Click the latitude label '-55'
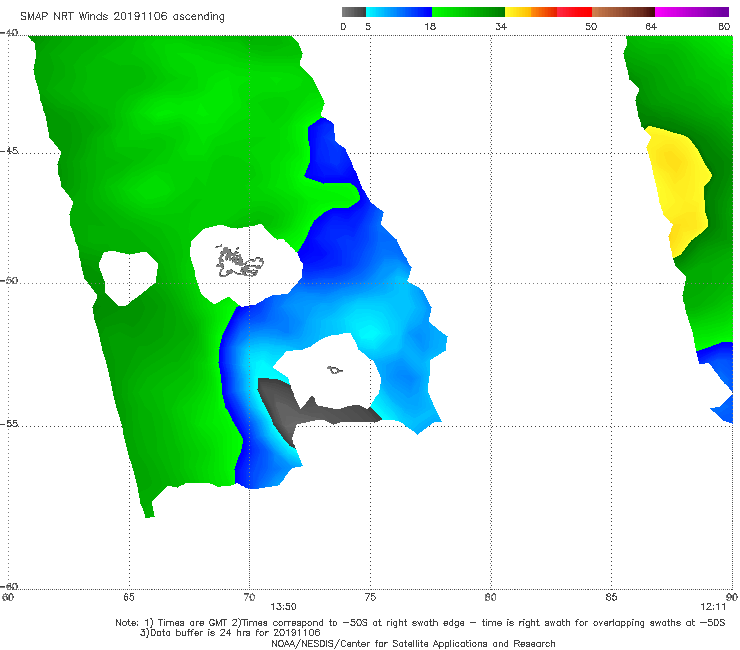Image resolution: width=740 pixels, height=650 pixels. click(x=9, y=423)
